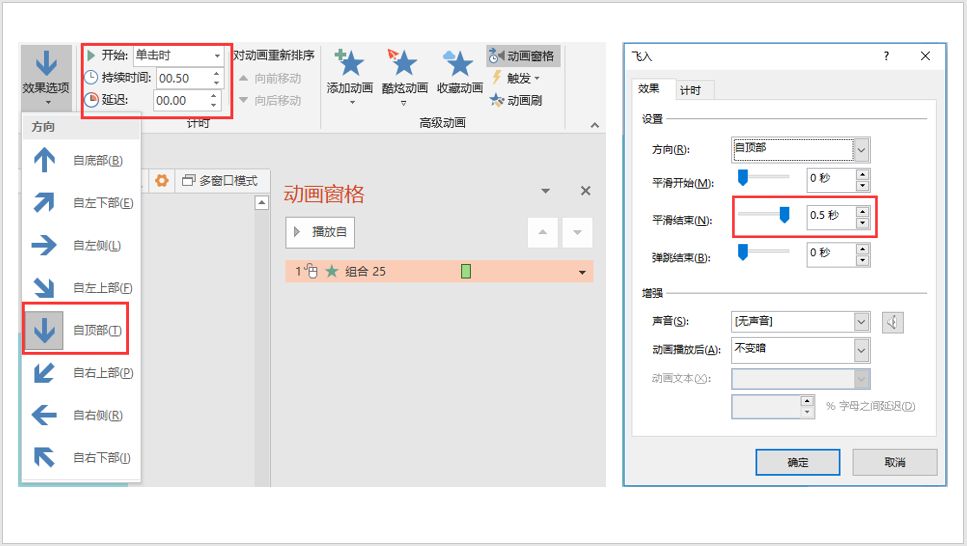
Task: Click the 持续时间 input field
Action: 181,78
